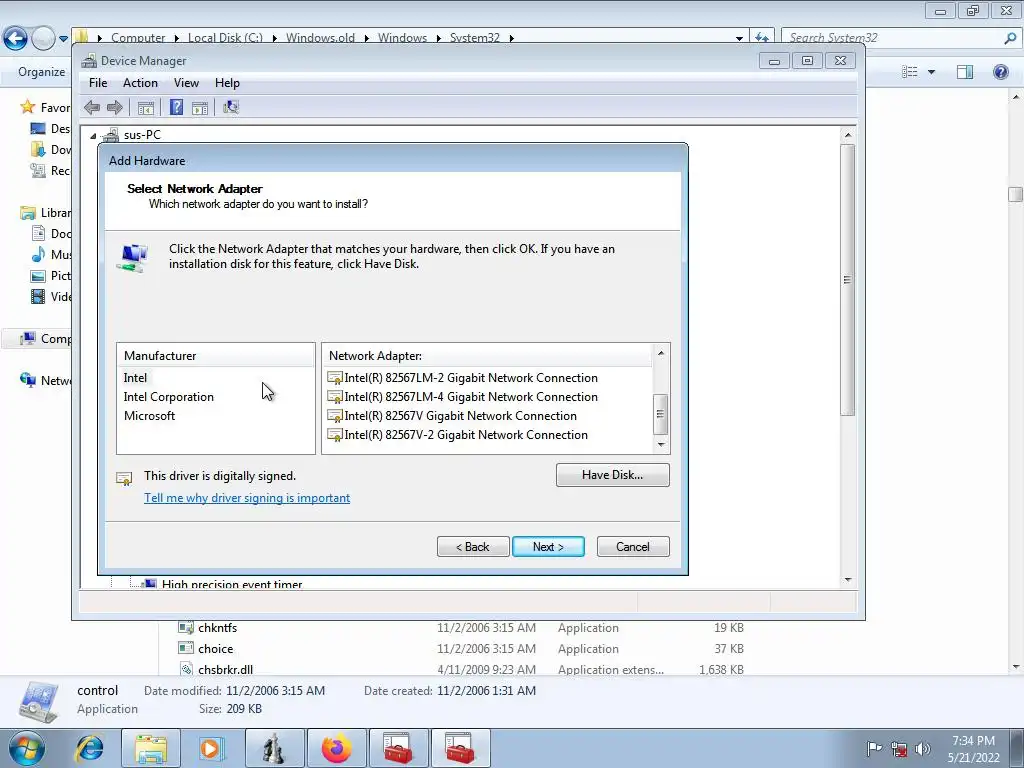Open Tell me why driver signing is important
The width and height of the screenshot is (1024, 768).
[x=247, y=498]
